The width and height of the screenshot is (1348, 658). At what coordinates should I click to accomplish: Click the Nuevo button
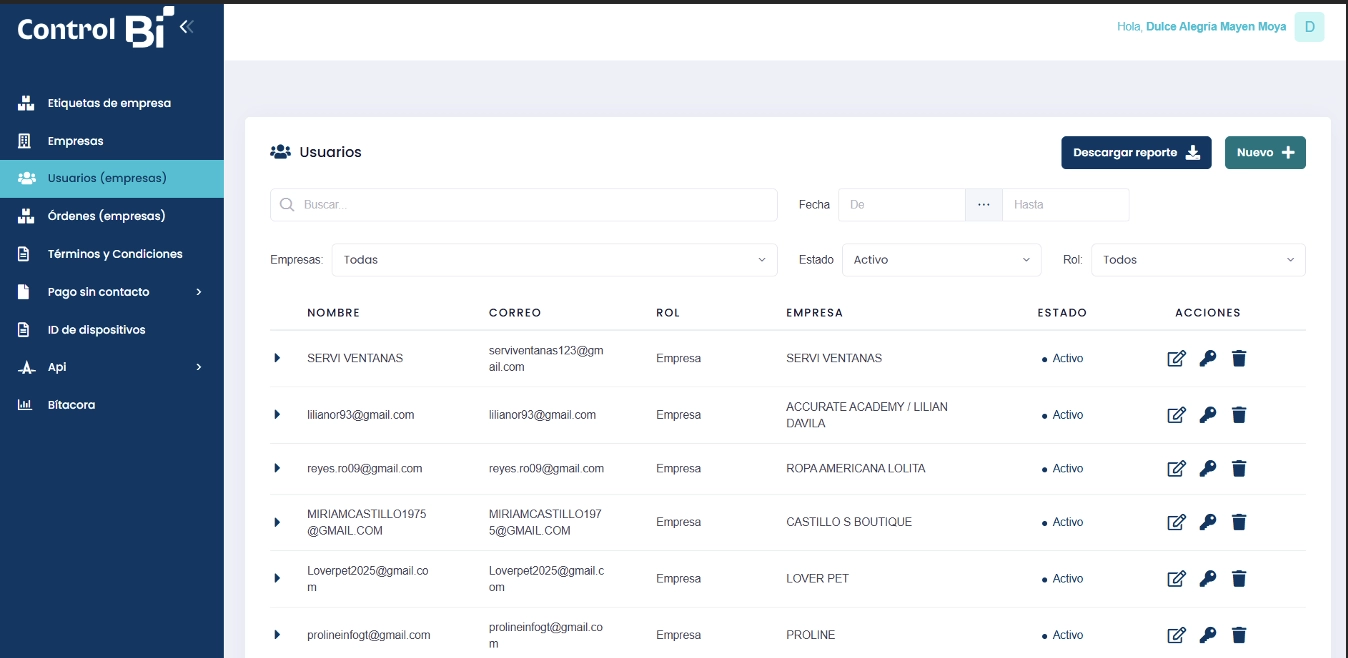1265,153
